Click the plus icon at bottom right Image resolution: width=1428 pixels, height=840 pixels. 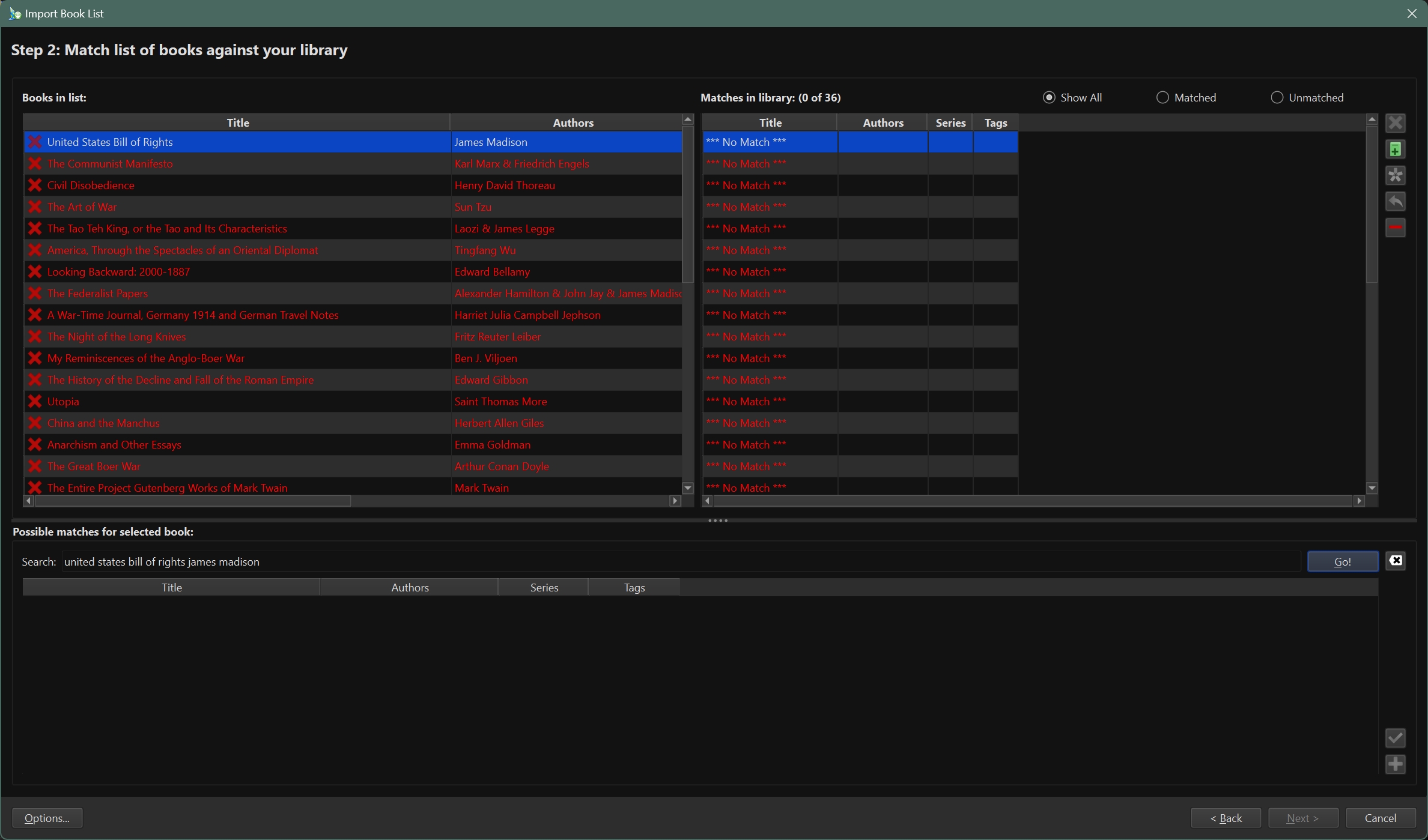click(1395, 764)
